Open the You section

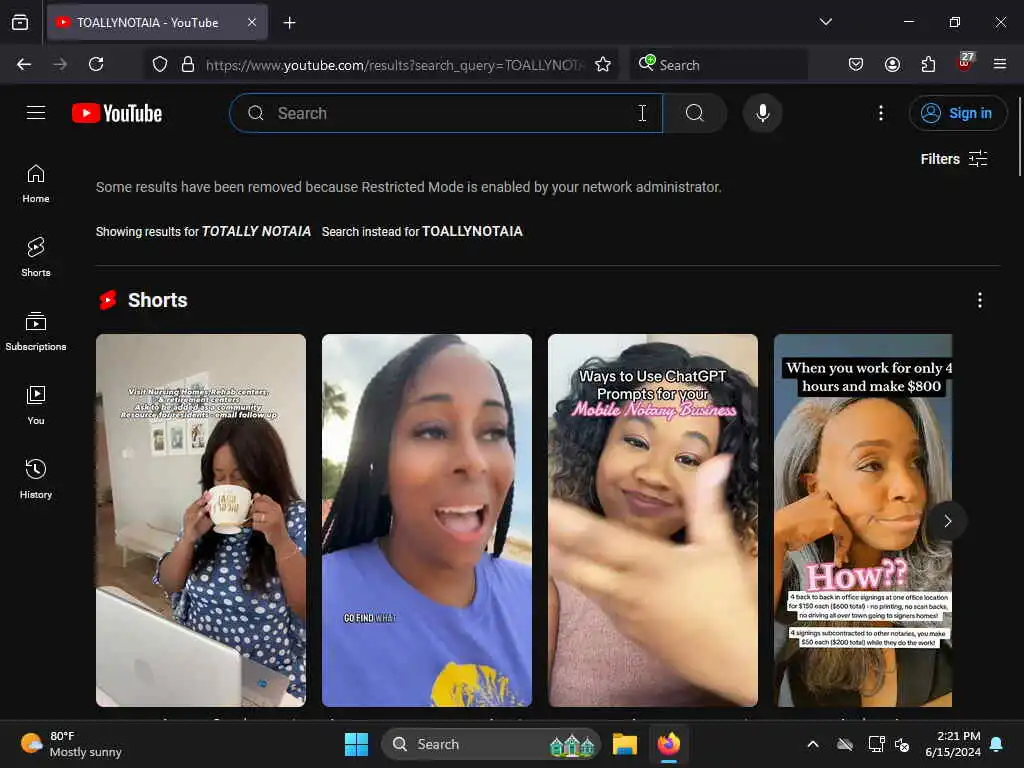click(x=36, y=406)
